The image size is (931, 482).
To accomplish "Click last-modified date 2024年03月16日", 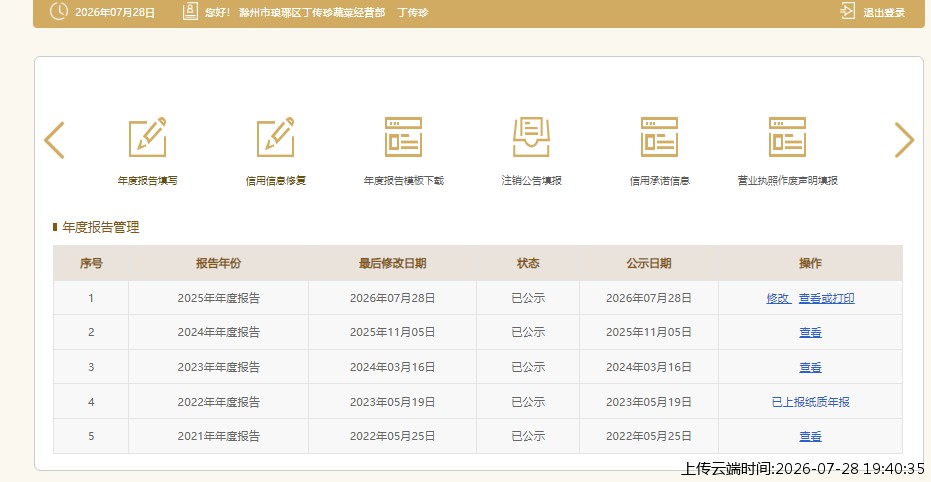I will [392, 367].
